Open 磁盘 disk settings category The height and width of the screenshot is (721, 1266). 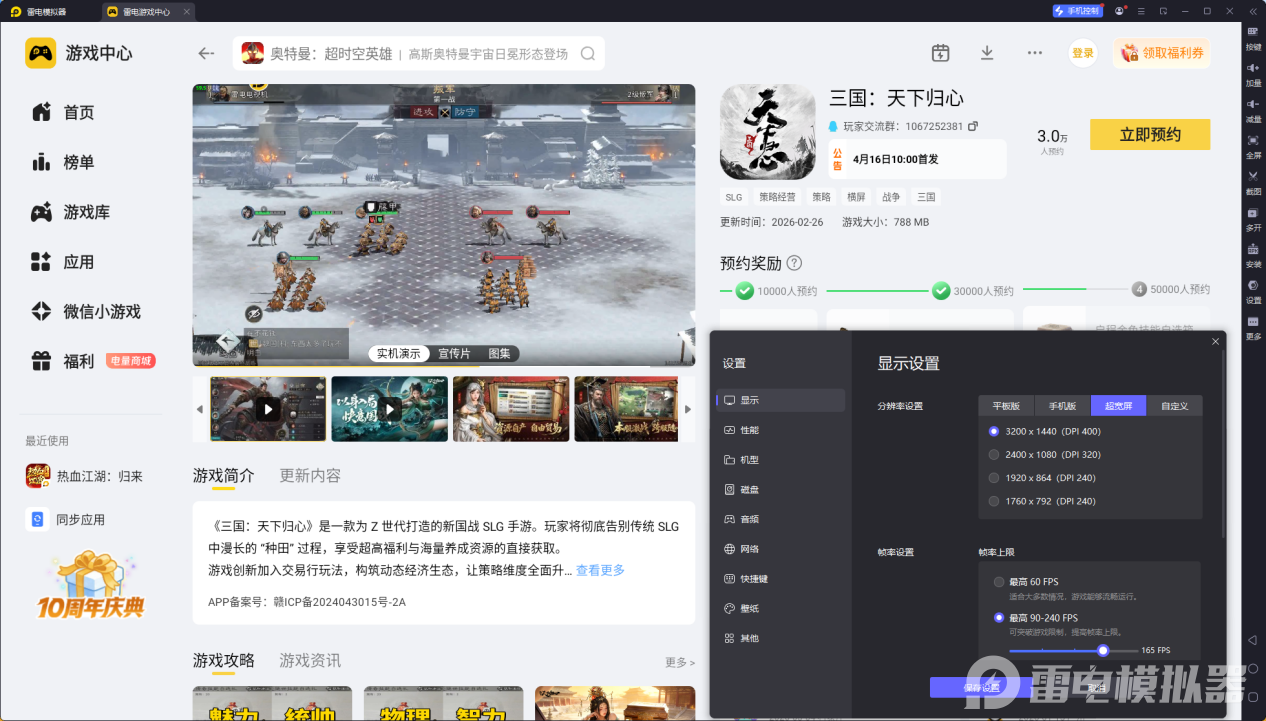click(x=781, y=489)
